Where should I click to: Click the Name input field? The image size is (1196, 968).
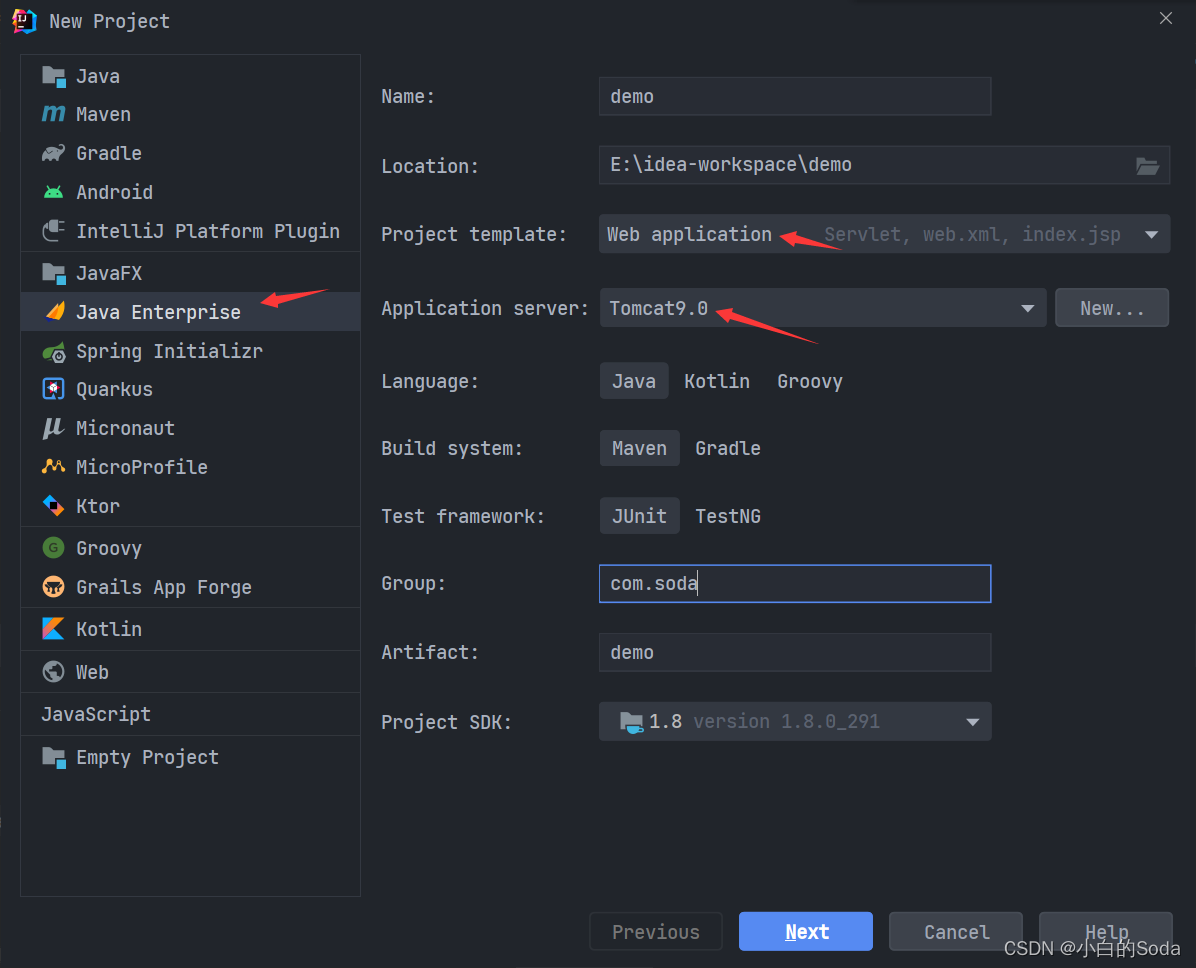(795, 96)
